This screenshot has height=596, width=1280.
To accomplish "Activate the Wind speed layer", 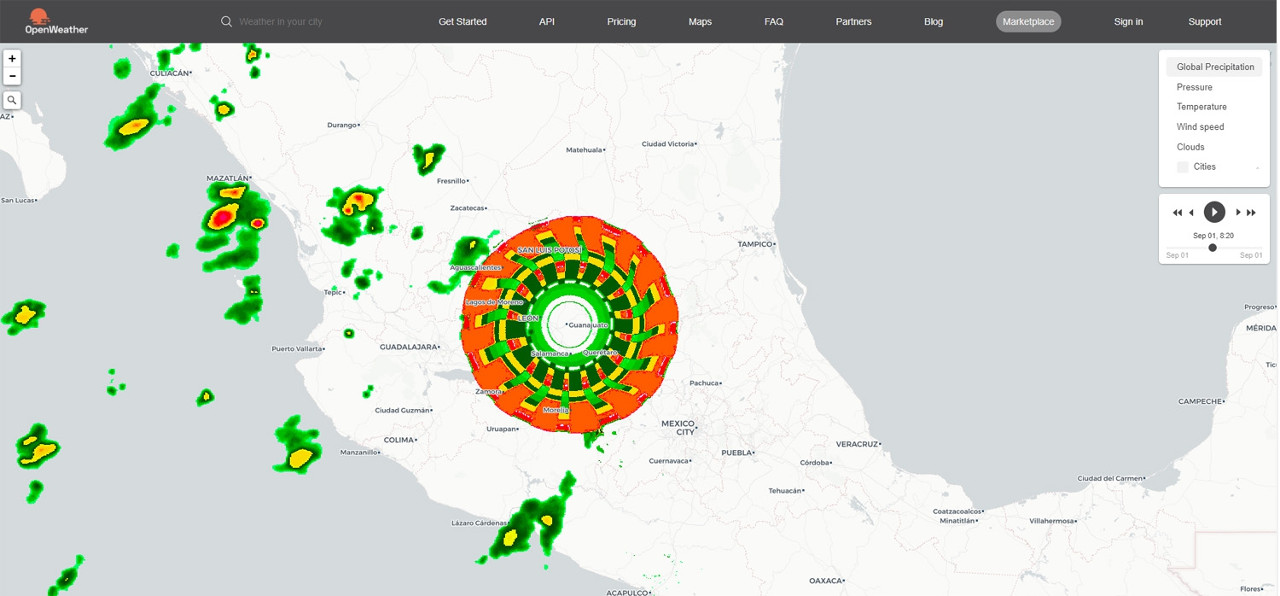I will coord(1201,126).
